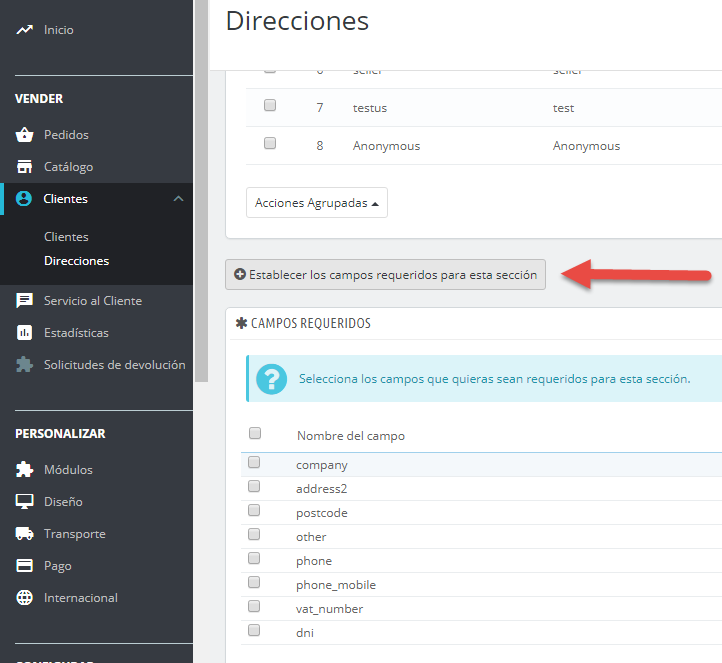Open Internacional menu item

point(81,598)
